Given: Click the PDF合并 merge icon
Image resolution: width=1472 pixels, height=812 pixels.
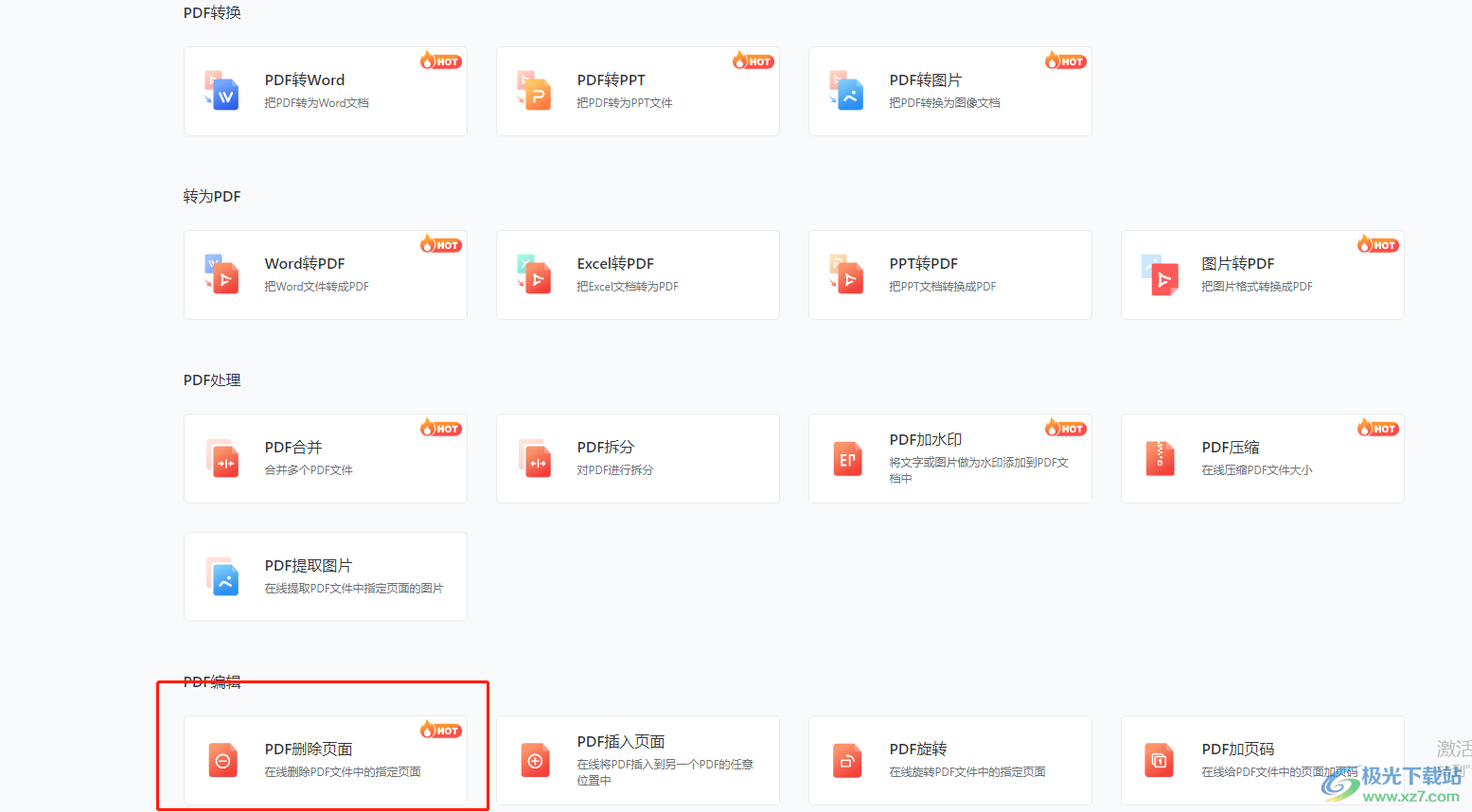Looking at the screenshot, I should pos(222,458).
